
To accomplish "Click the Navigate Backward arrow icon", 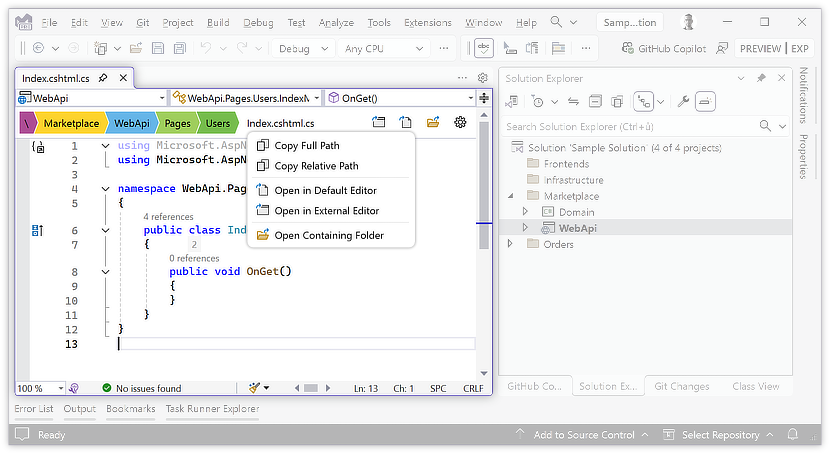I will pos(39,48).
